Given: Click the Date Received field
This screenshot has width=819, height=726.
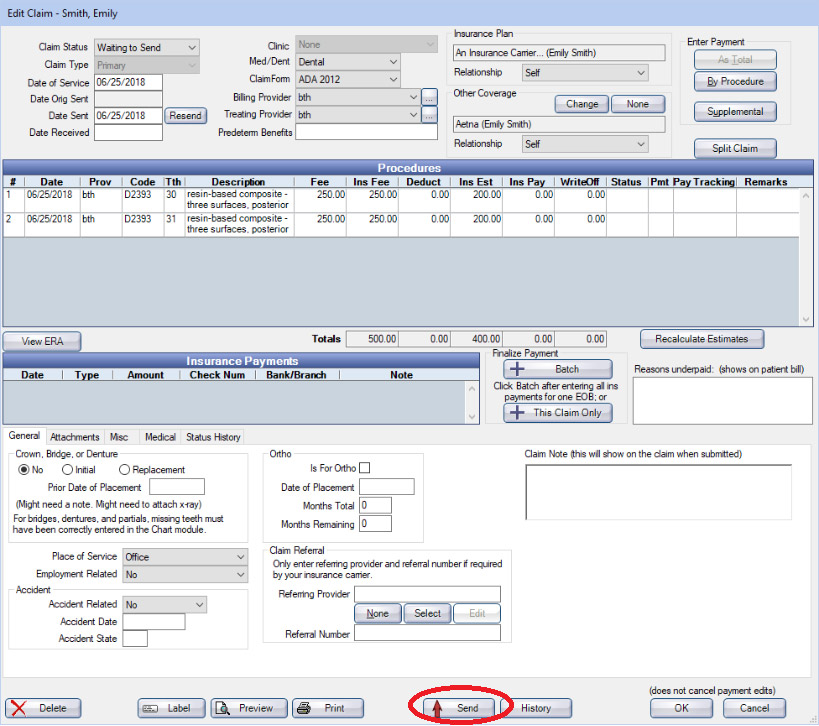Looking at the screenshot, I should pyautogui.click(x=128, y=133).
